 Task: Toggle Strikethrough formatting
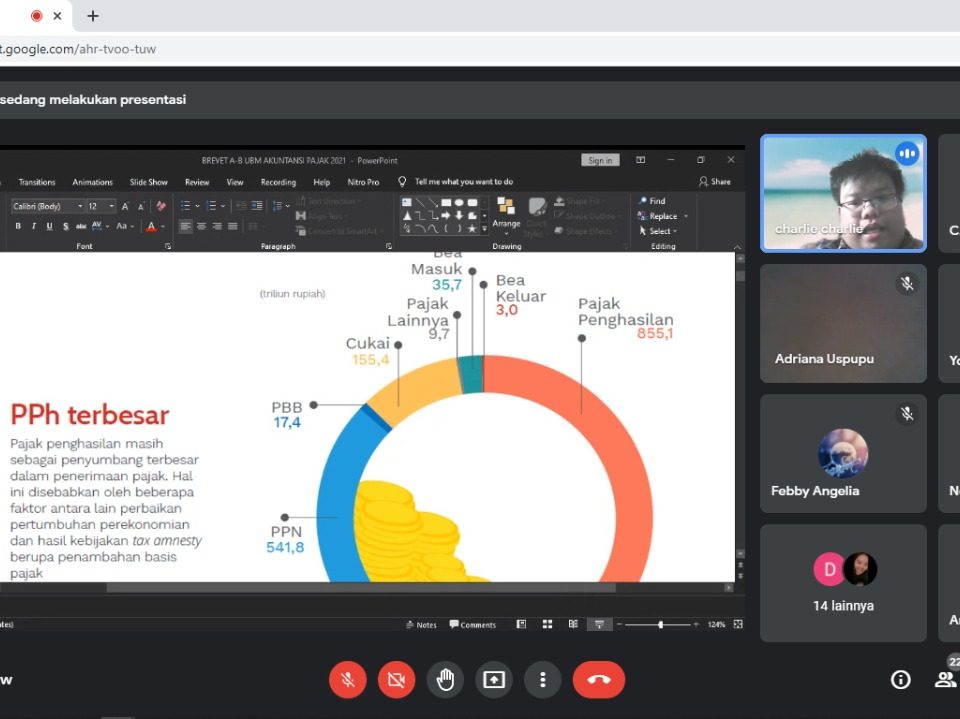pos(81,226)
